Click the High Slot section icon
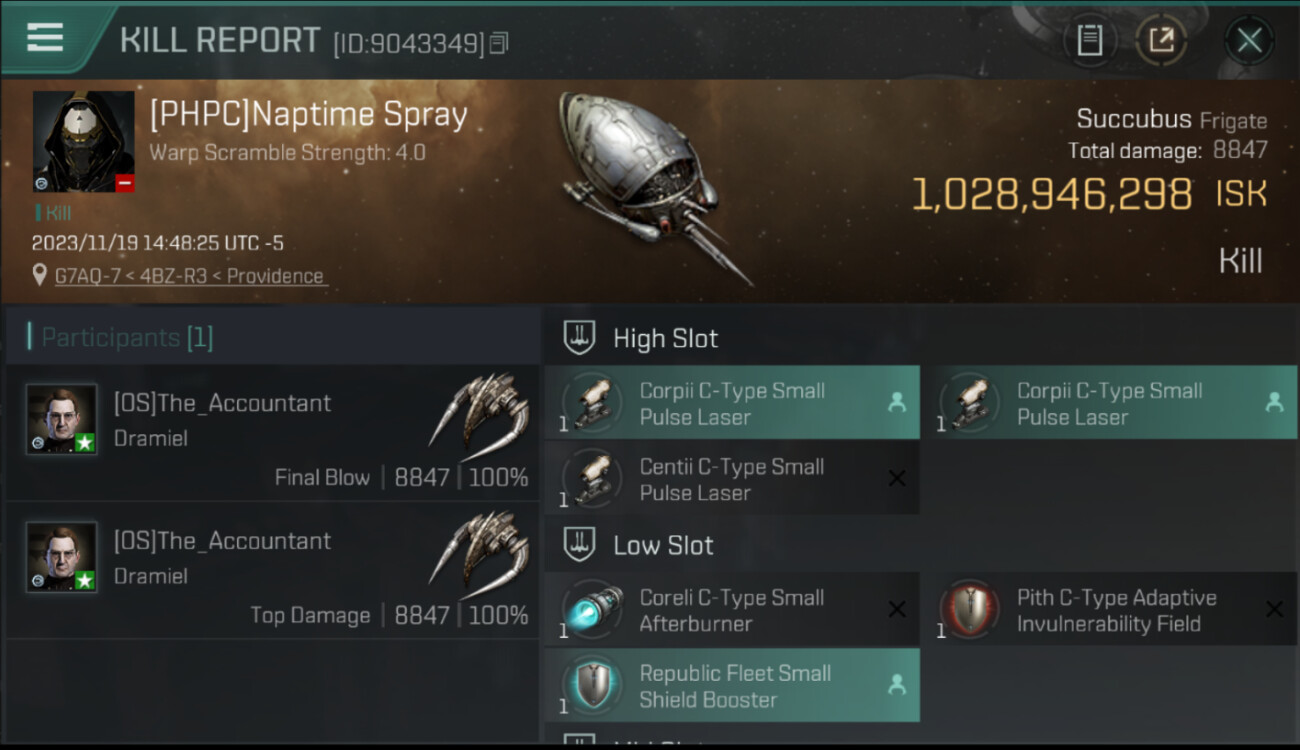Screen dimensions: 1300x750 click(580, 337)
